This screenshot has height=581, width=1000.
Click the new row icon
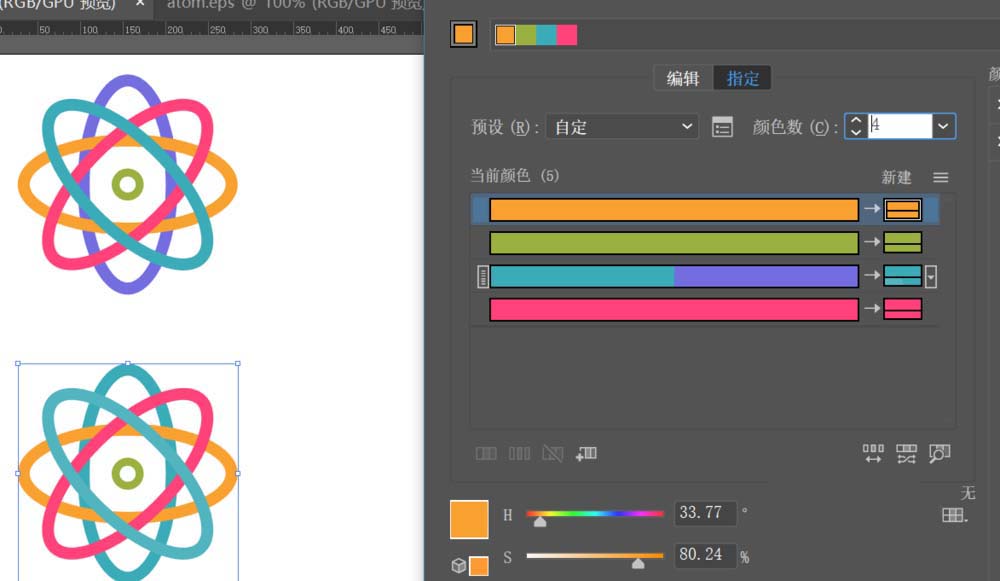pyautogui.click(x=586, y=453)
